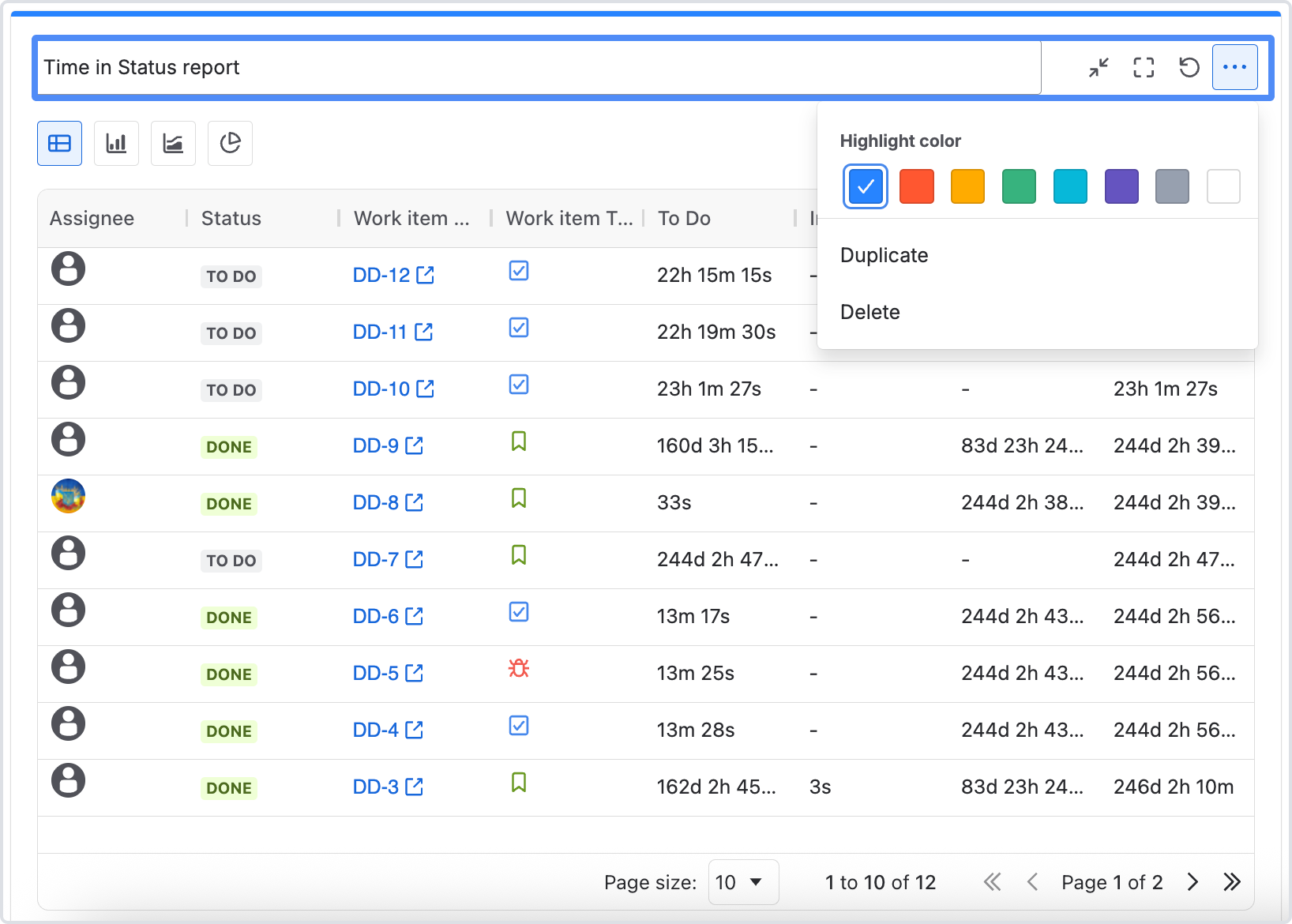
Task: Go to the next page arrow
Action: pos(1192,882)
